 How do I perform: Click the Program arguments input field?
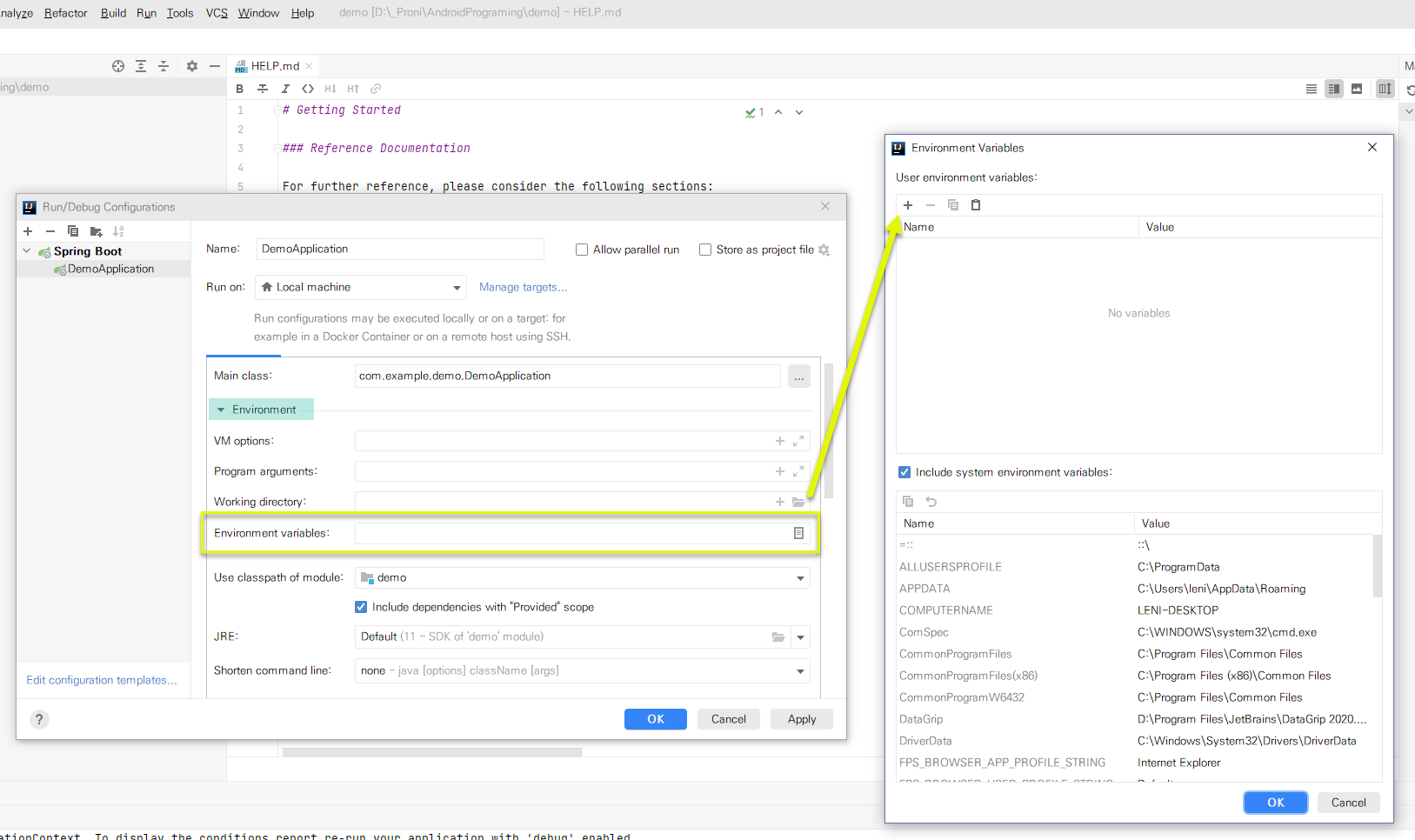[582, 471]
